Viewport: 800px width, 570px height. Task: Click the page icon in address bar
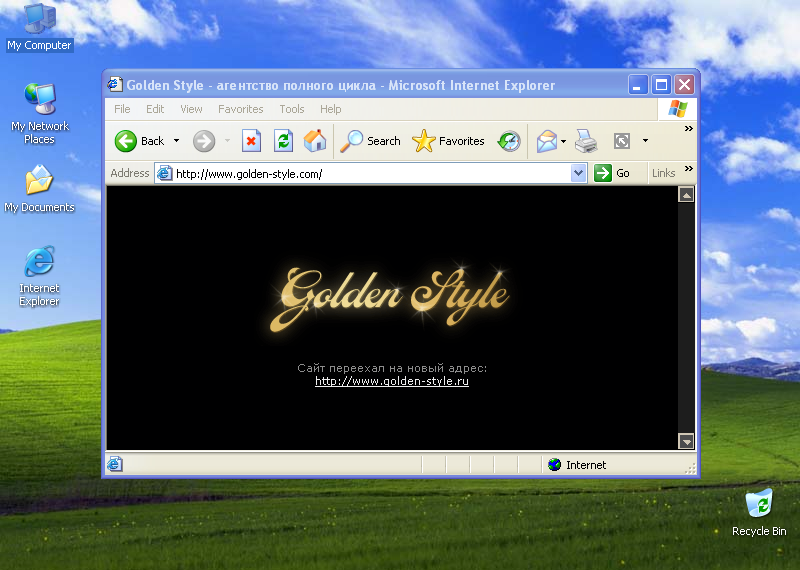tap(164, 174)
